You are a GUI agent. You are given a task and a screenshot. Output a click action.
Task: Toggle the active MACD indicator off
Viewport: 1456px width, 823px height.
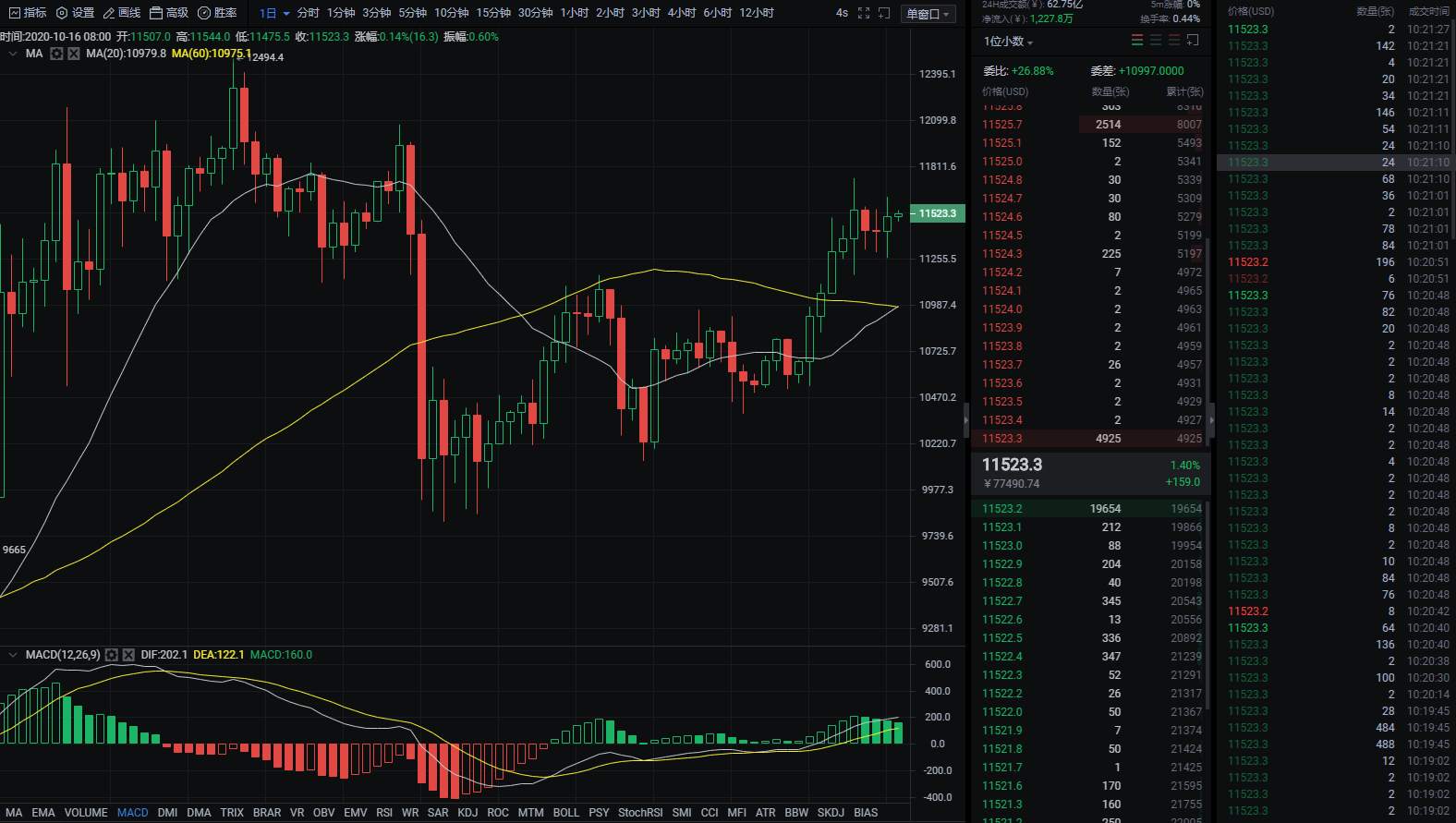click(x=132, y=813)
